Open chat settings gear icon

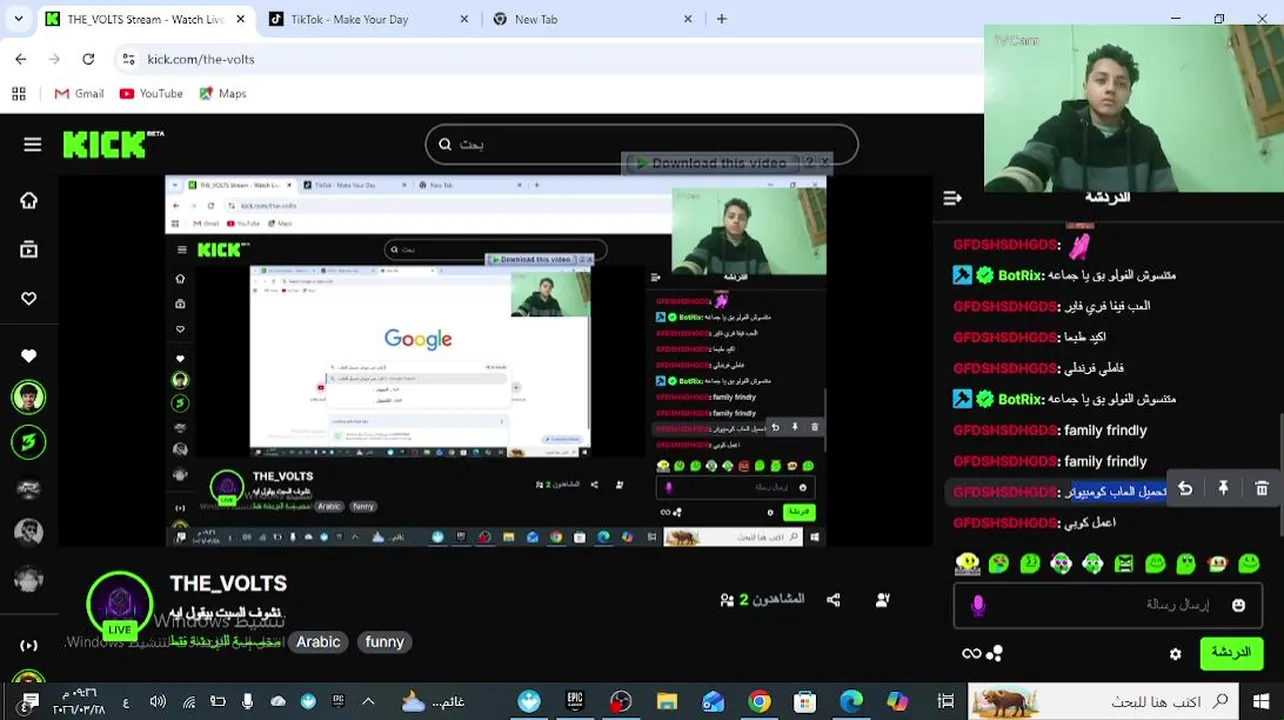pyautogui.click(x=1175, y=654)
